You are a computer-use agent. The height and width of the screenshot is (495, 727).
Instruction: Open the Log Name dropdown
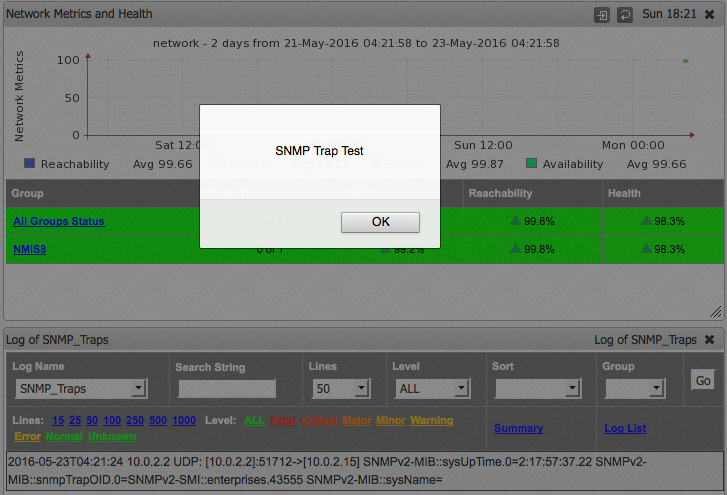point(81,388)
